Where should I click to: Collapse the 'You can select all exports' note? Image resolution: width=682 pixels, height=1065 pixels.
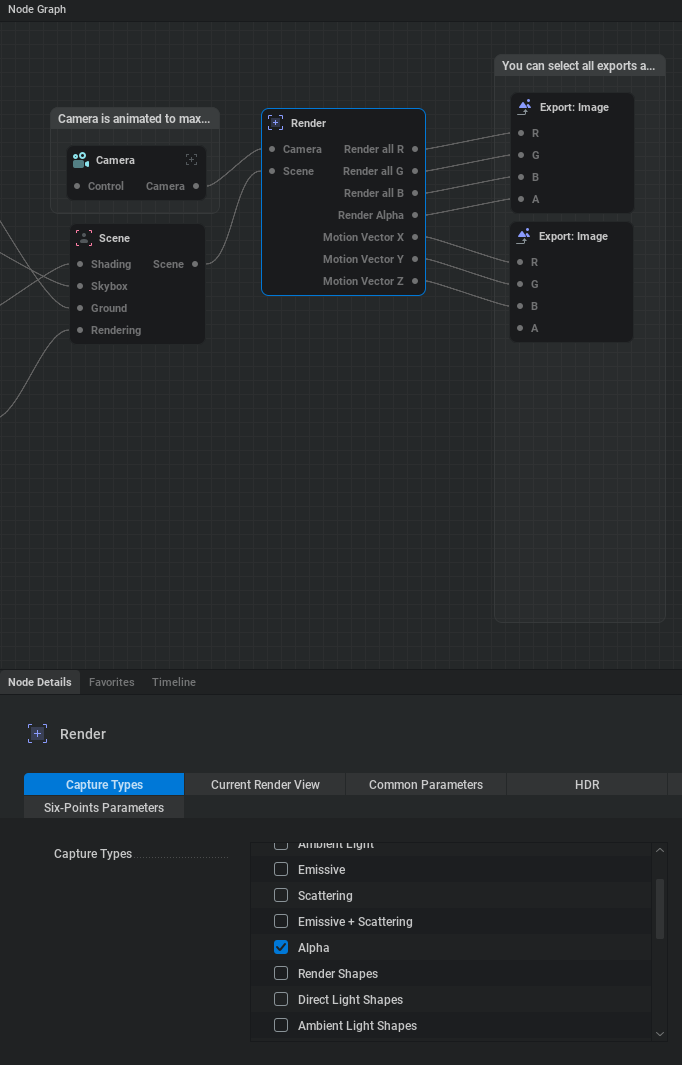(x=580, y=65)
